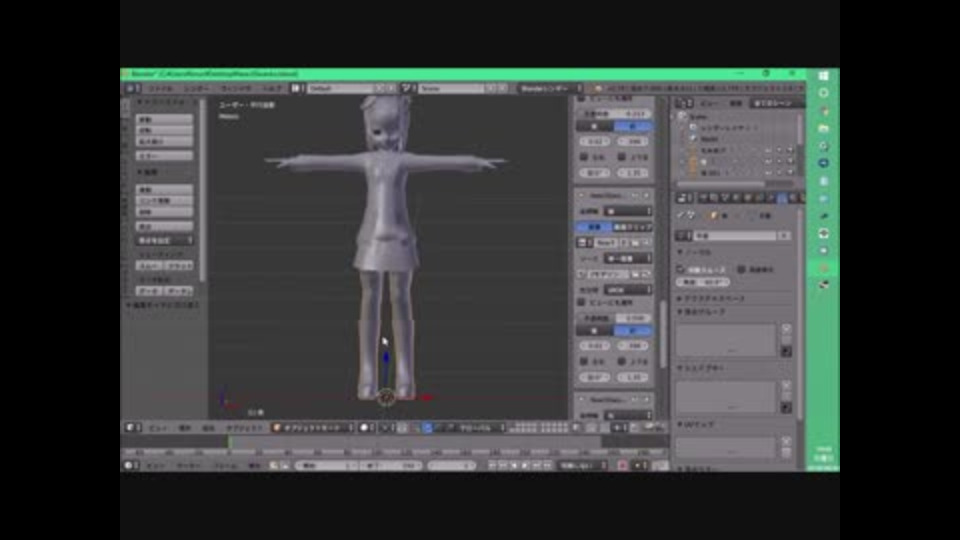
Task: Toggle render camera icon of first outliner object
Action: (790, 149)
